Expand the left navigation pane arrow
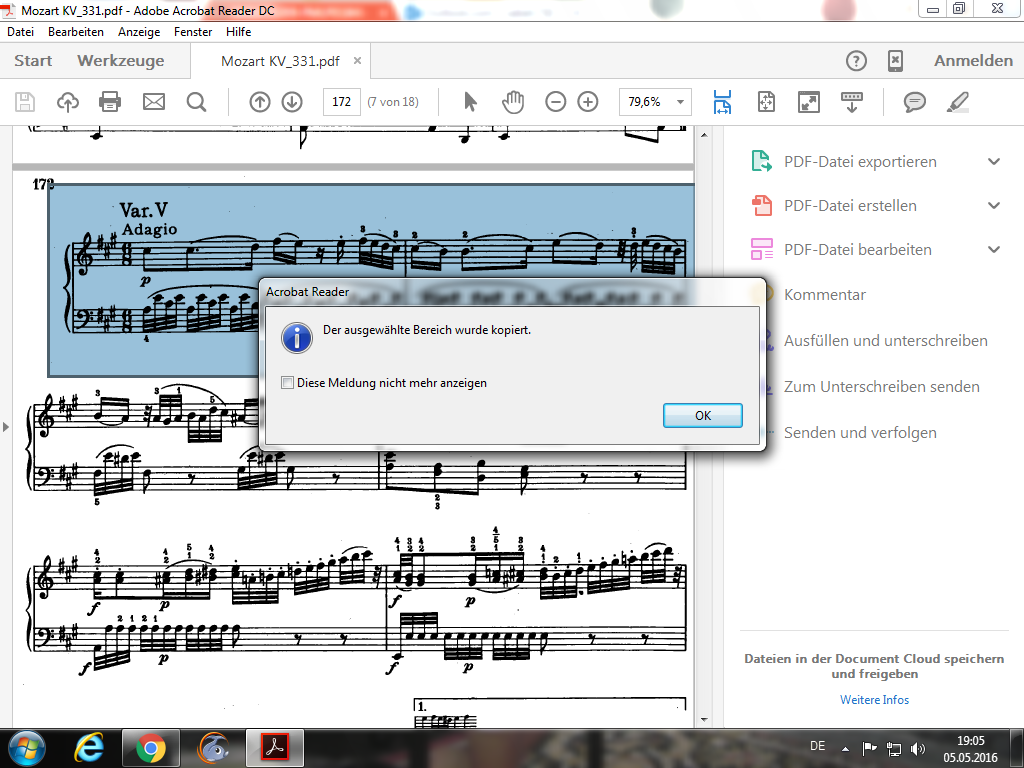Viewport: 1024px width, 768px height. [6, 427]
